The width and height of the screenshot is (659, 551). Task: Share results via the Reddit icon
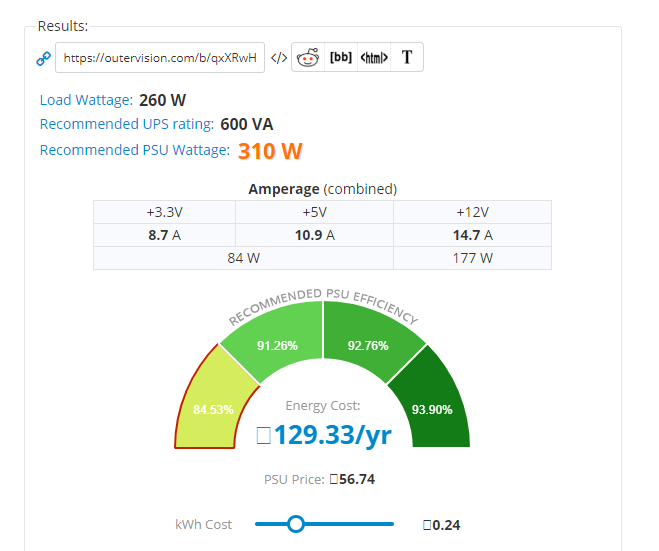point(308,57)
